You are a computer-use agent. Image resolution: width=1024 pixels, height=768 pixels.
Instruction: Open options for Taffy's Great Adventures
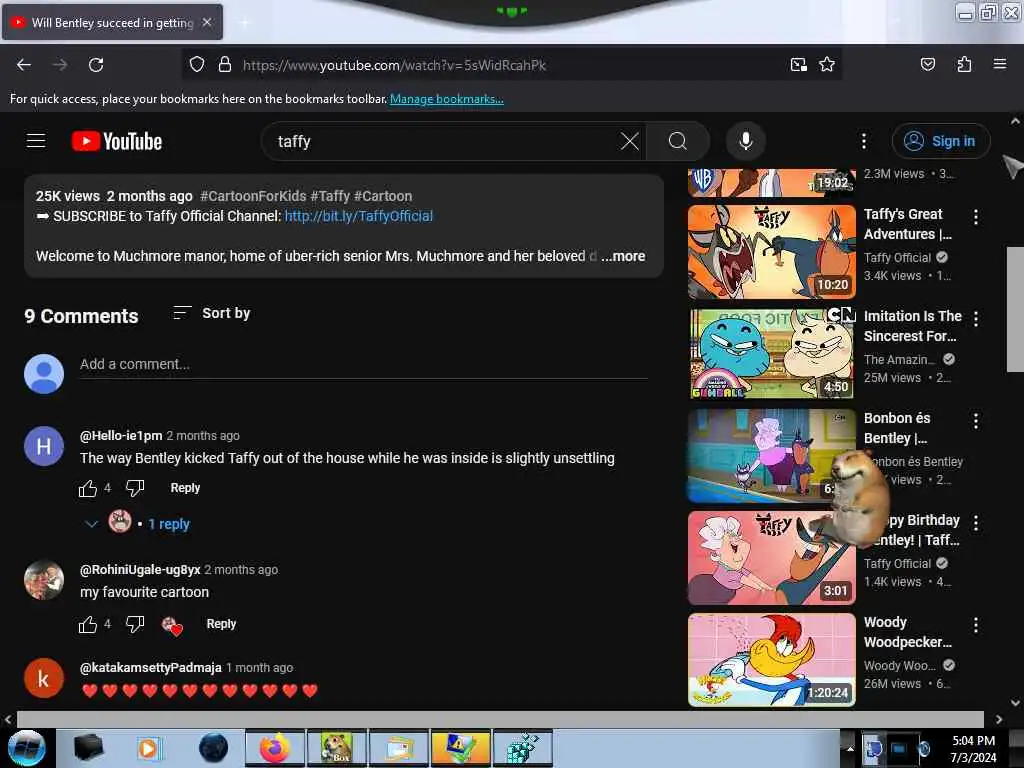(976, 217)
